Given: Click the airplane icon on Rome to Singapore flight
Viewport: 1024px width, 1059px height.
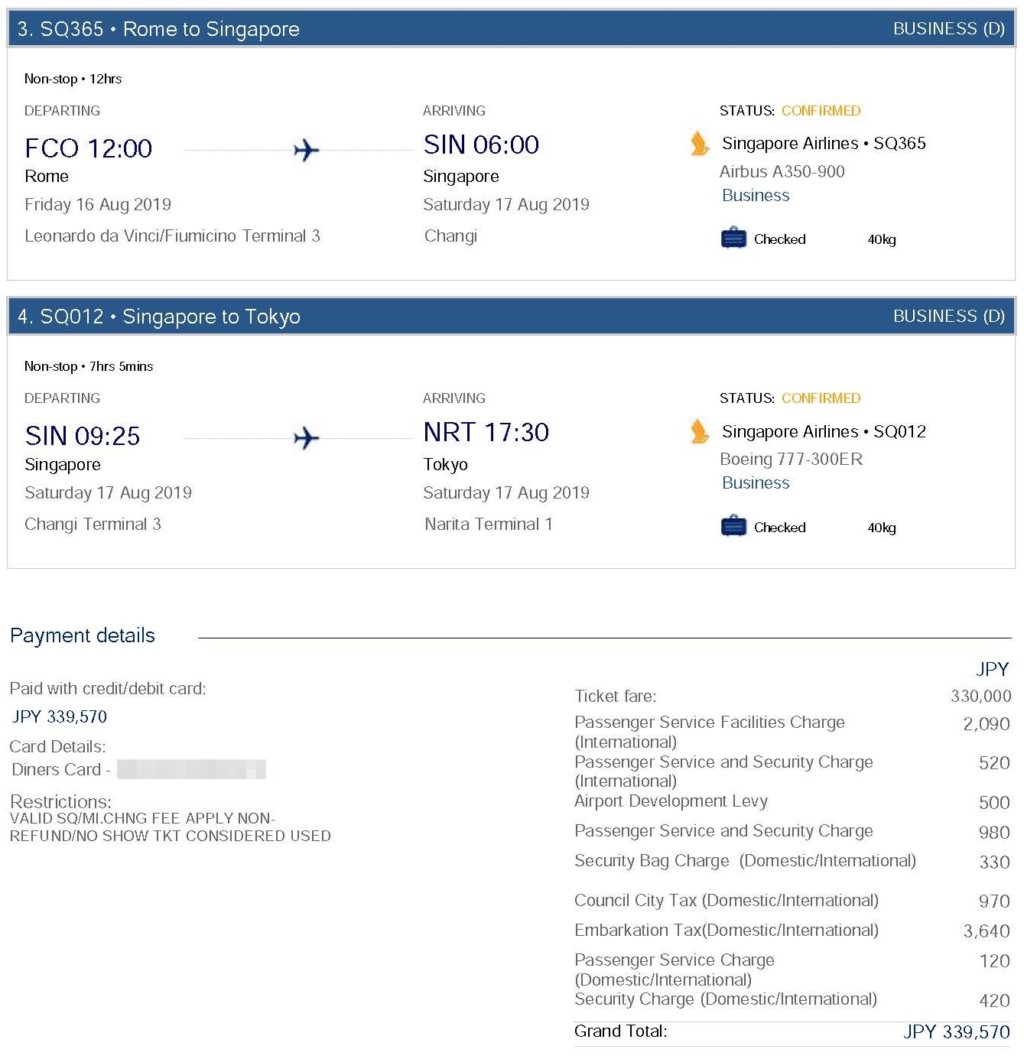Looking at the screenshot, I should point(306,150).
